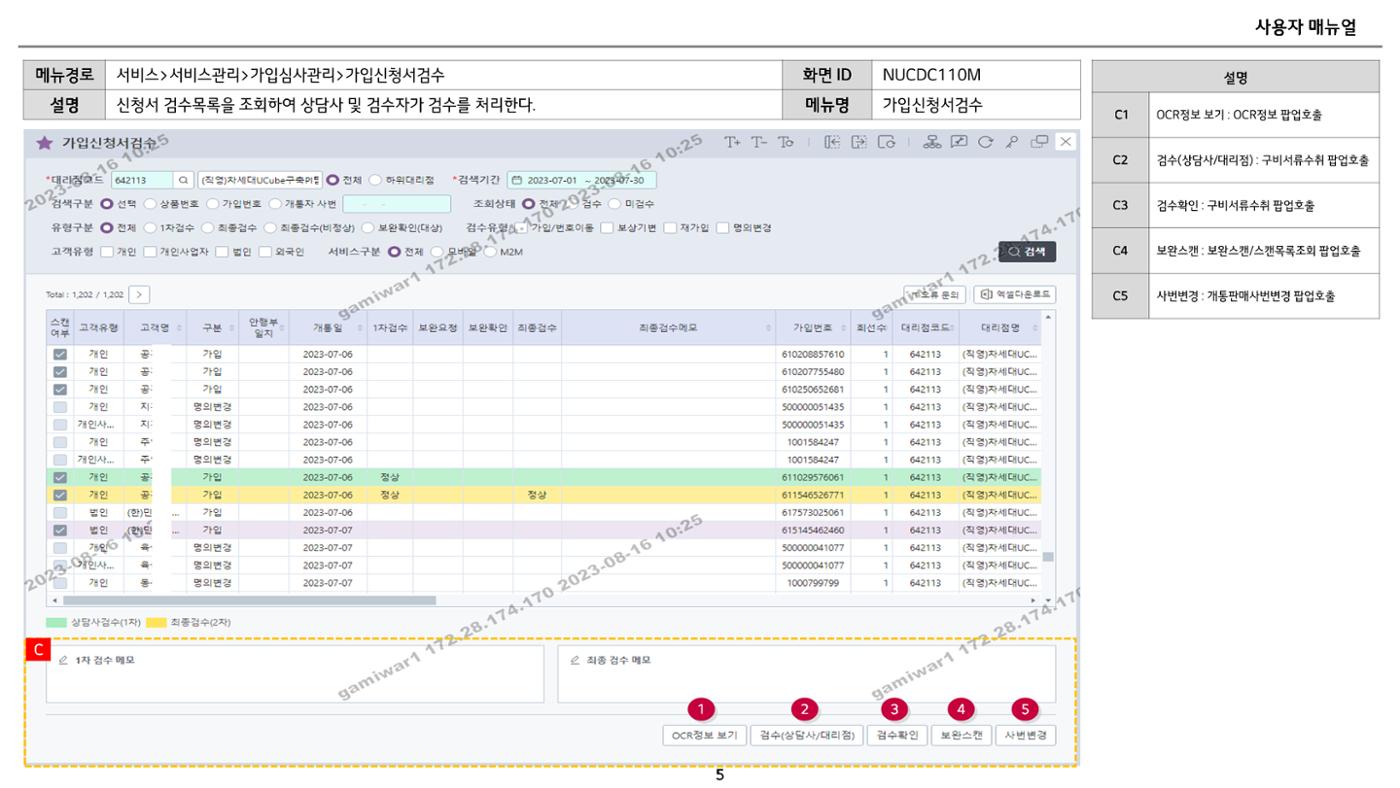Check the 법인 customer type checkbox
This screenshot has width=1400, height=788.
coord(221,251)
